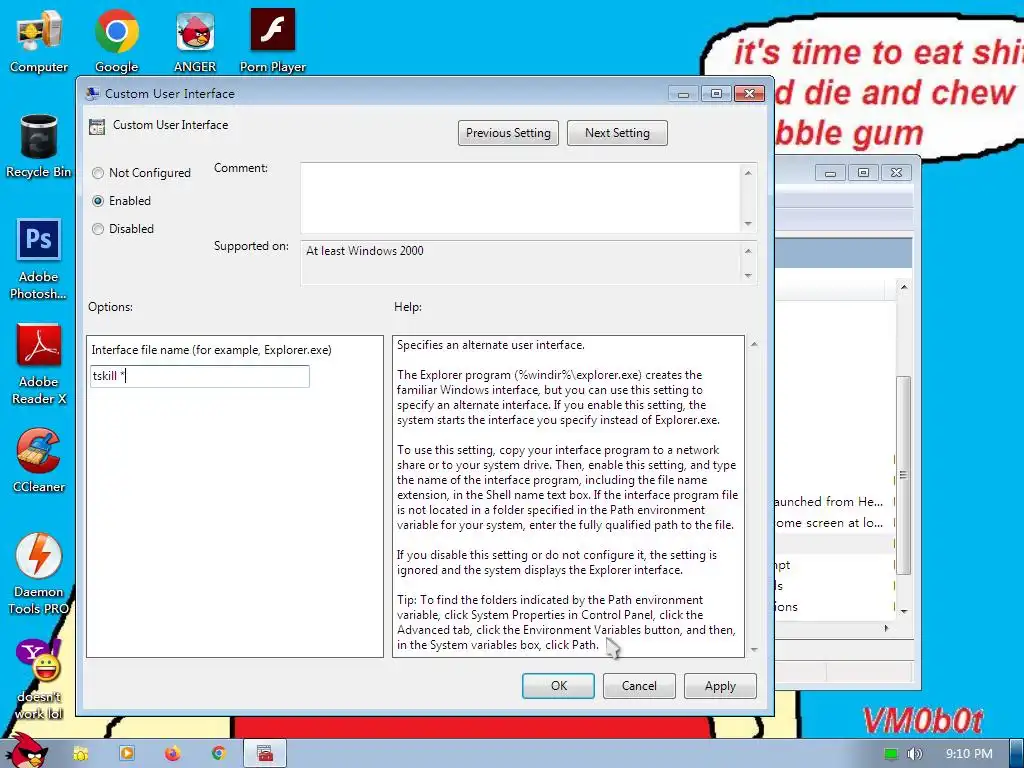Click the Cancel button
This screenshot has height=768, width=1024.
point(639,686)
